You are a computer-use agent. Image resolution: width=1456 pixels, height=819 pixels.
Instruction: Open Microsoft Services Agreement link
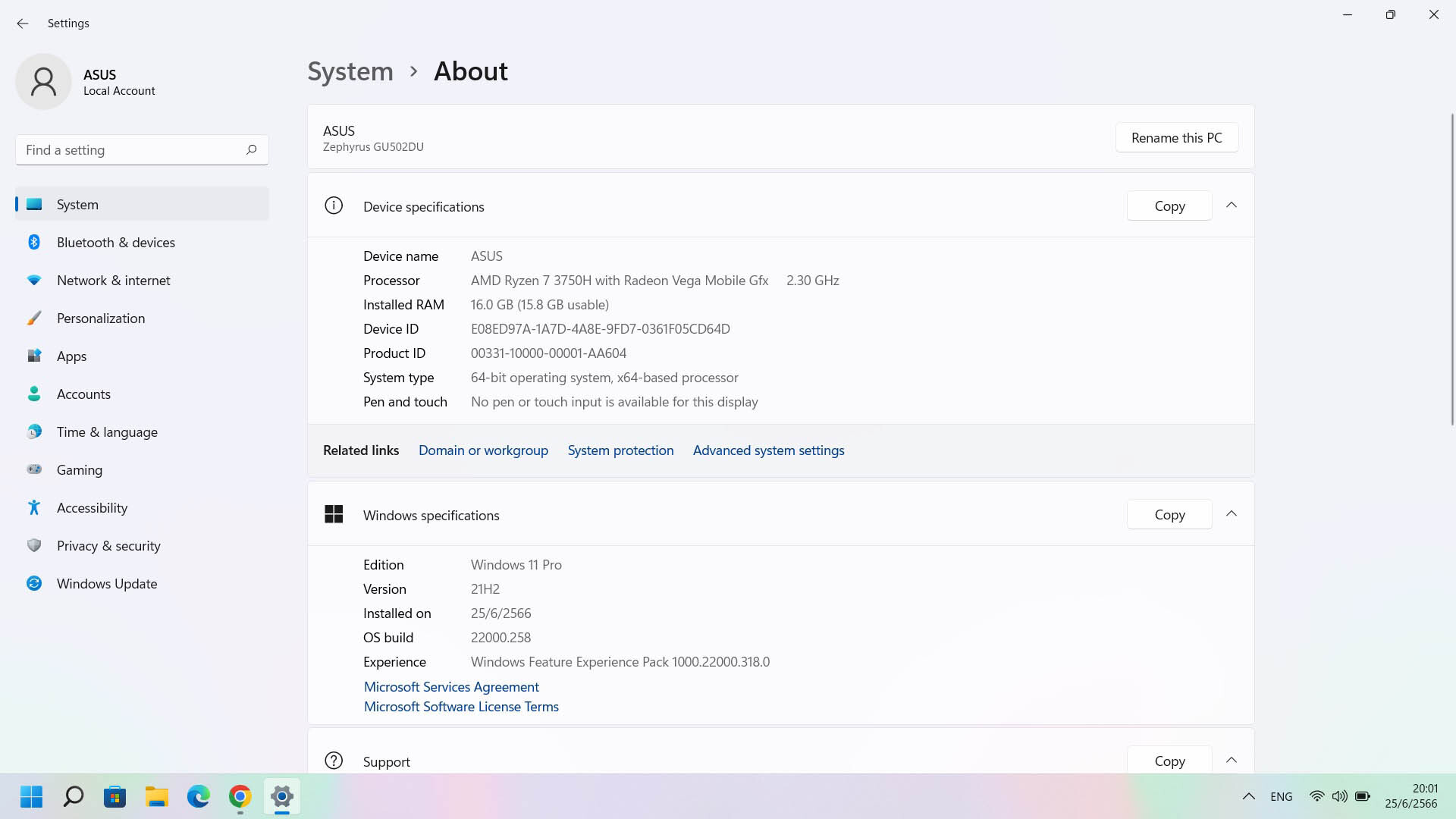tap(451, 686)
